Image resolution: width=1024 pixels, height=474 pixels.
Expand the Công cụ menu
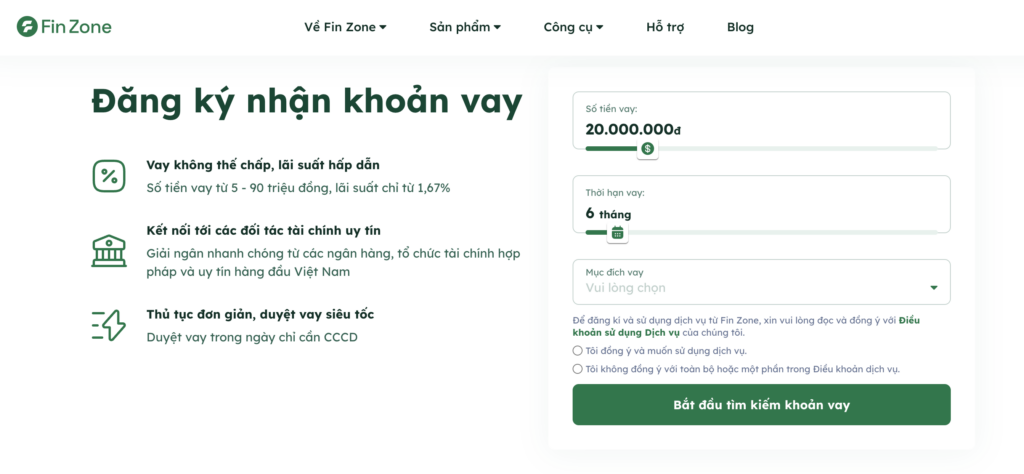(x=573, y=27)
